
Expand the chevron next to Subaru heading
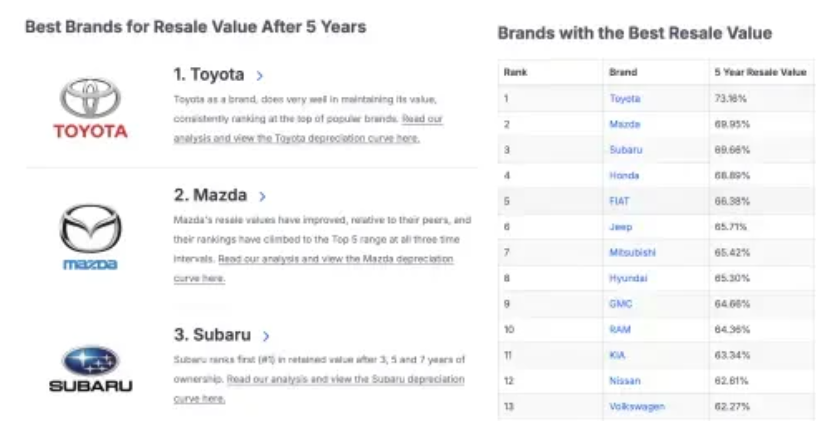pos(266,336)
